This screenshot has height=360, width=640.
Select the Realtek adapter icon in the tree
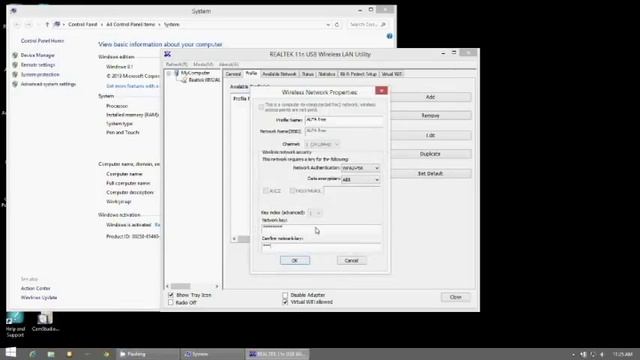point(184,80)
